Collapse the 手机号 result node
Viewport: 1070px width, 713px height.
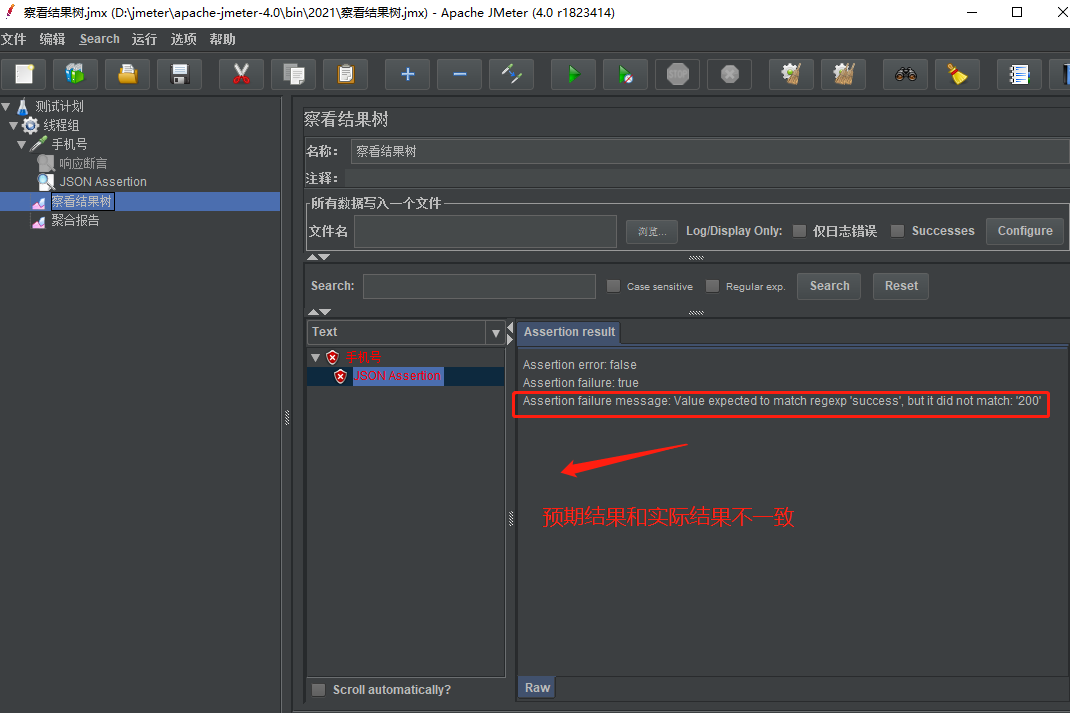(x=315, y=358)
